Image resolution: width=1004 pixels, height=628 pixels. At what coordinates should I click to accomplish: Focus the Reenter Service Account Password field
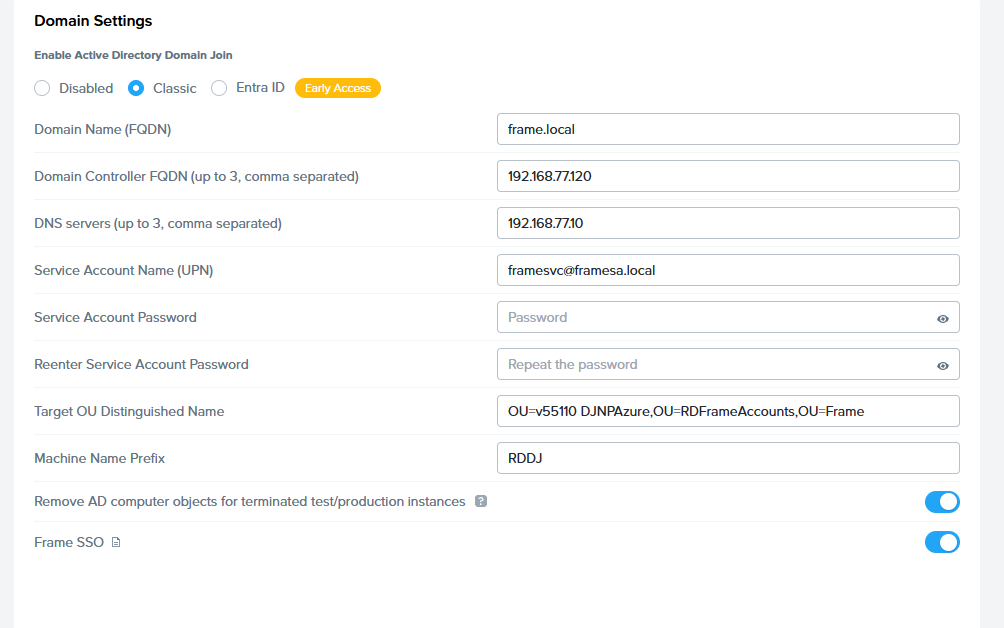(x=715, y=364)
